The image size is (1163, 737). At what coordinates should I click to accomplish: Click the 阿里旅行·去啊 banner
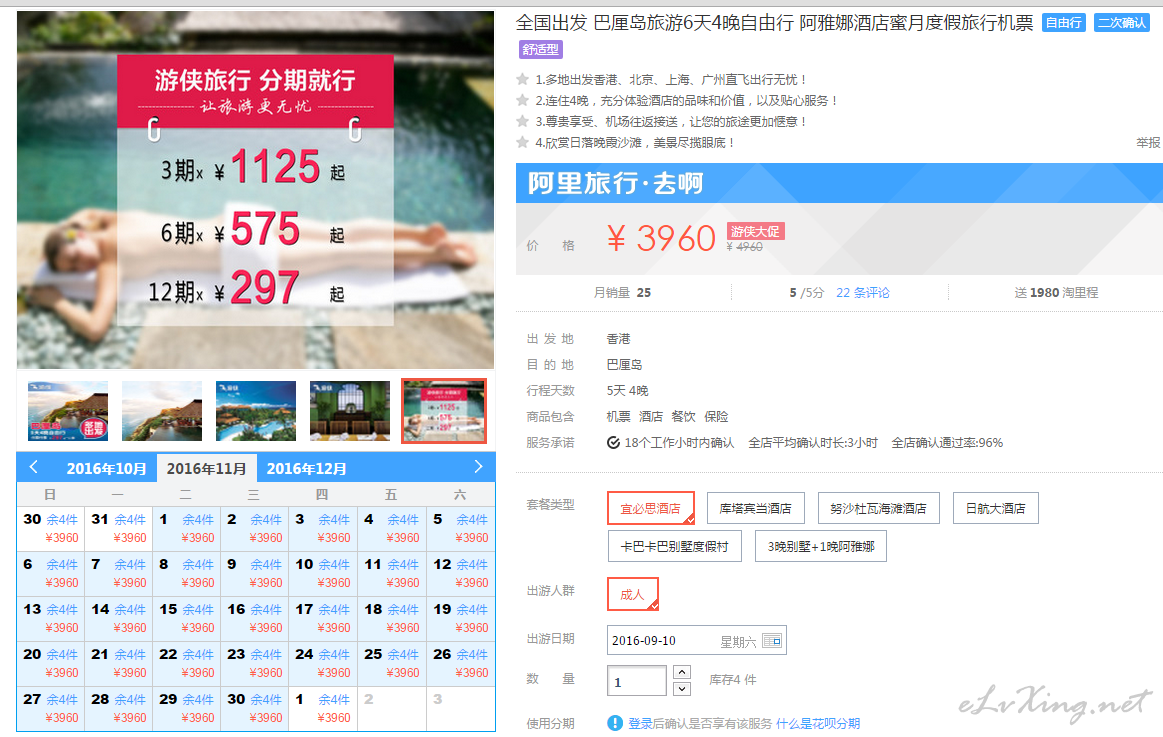[839, 183]
